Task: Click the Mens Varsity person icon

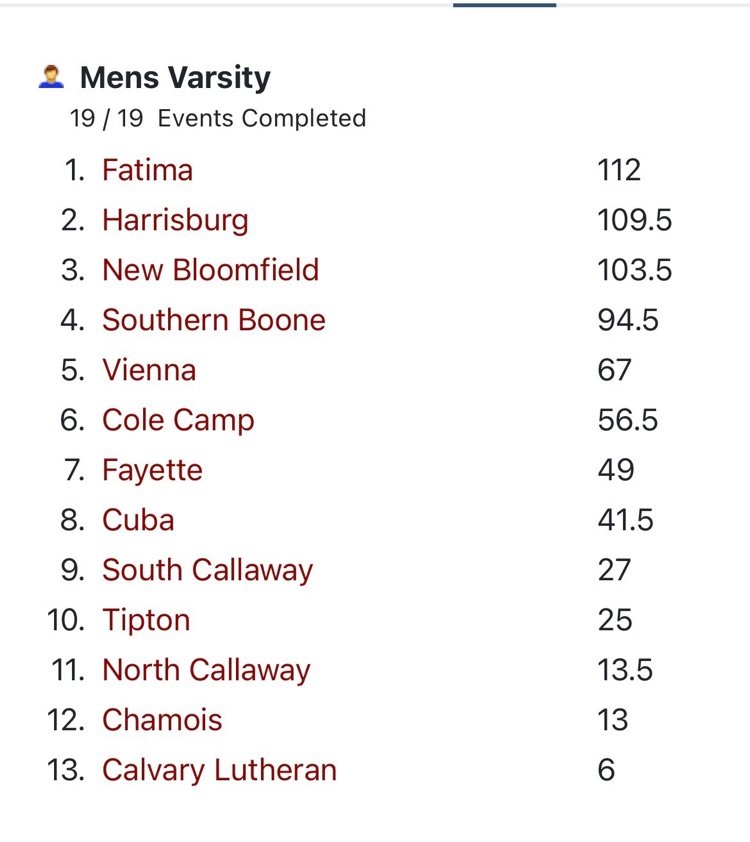Action: (51, 77)
